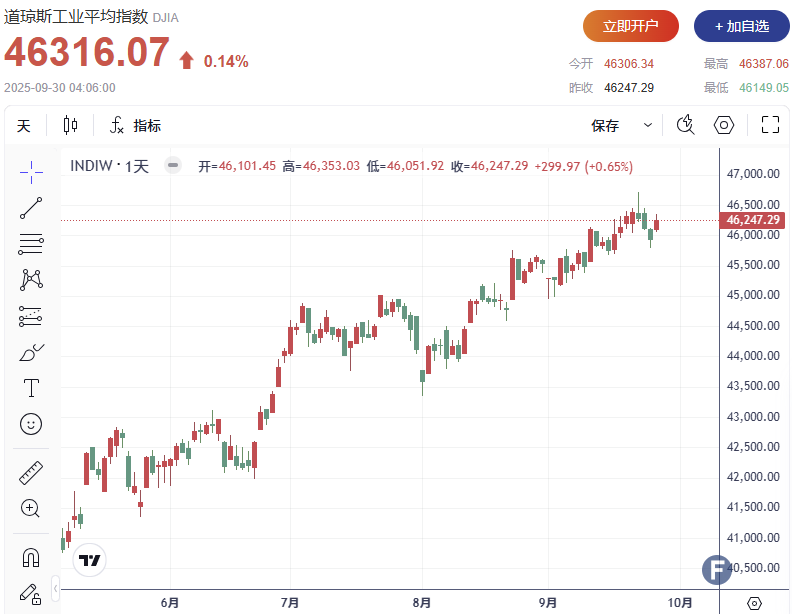Click the 44,000.00 price axis label
792x614 pixels.
(x=753, y=355)
